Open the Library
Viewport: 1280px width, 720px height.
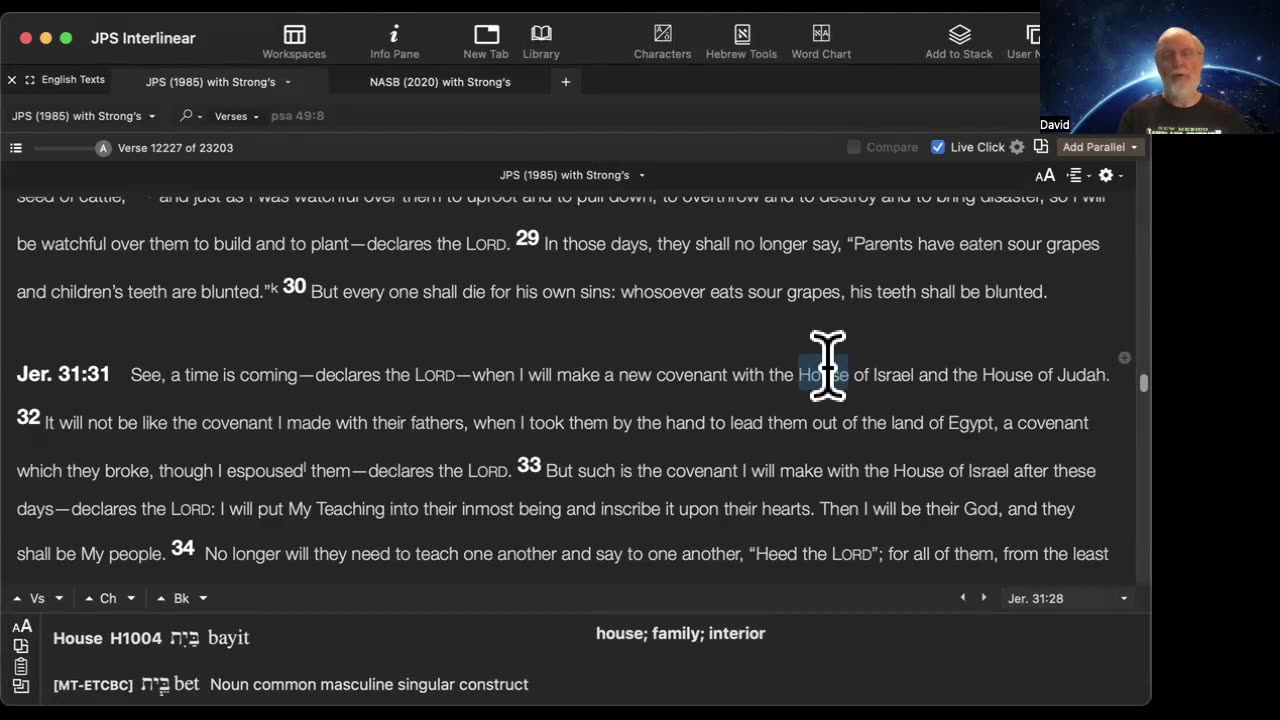[541, 42]
